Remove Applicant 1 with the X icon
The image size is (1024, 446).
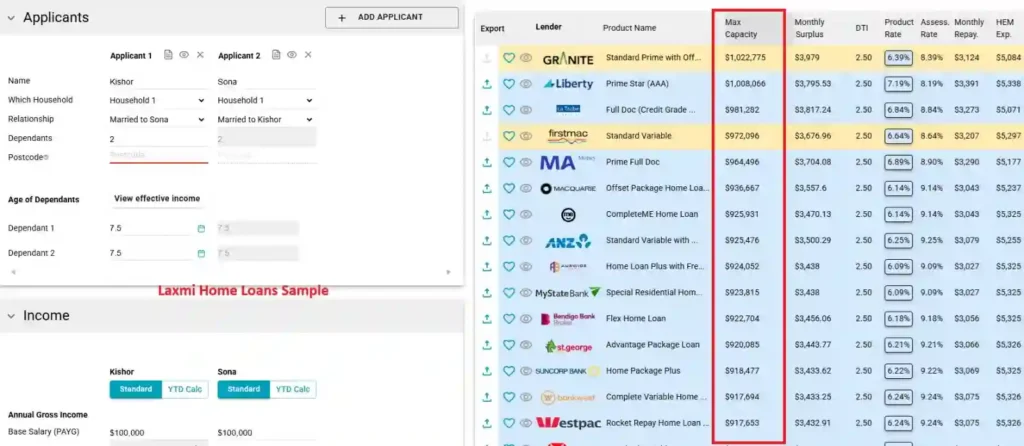tap(200, 55)
